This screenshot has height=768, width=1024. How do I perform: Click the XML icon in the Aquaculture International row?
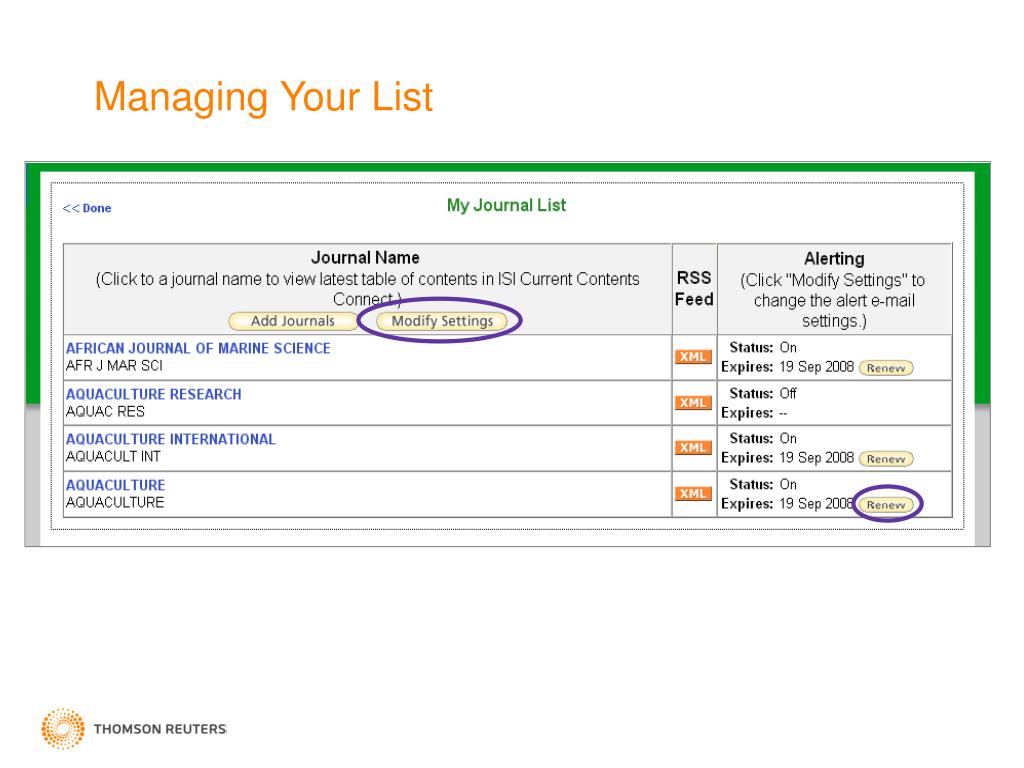[693, 448]
